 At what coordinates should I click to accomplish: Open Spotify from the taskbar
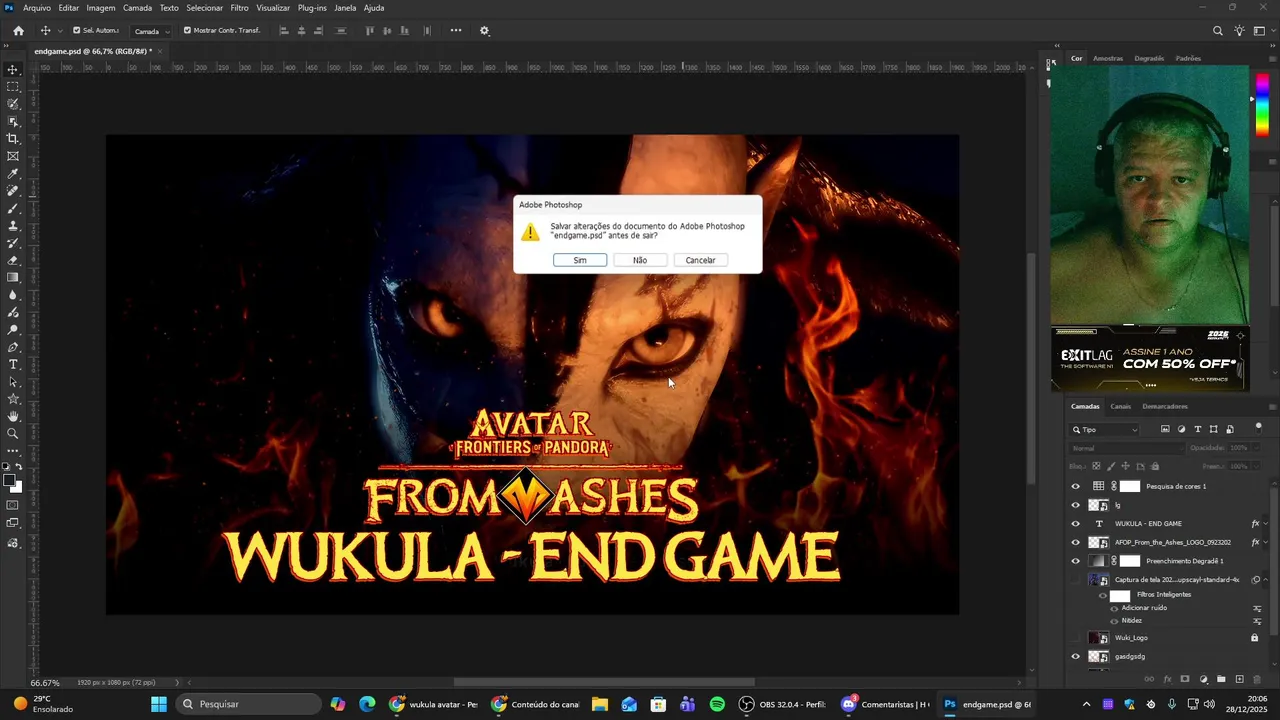click(x=717, y=704)
